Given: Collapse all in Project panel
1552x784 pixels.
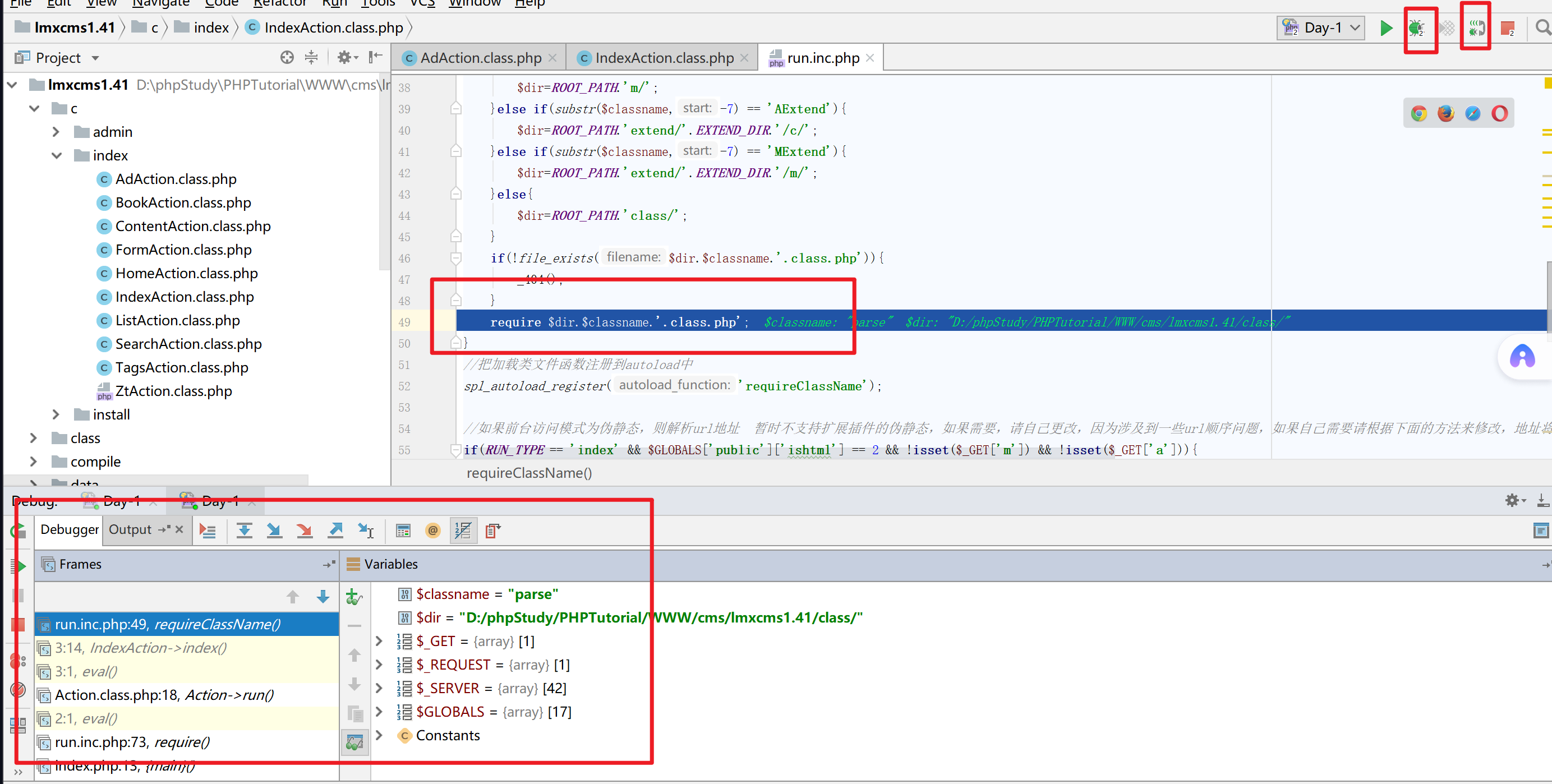Looking at the screenshot, I should (x=311, y=57).
